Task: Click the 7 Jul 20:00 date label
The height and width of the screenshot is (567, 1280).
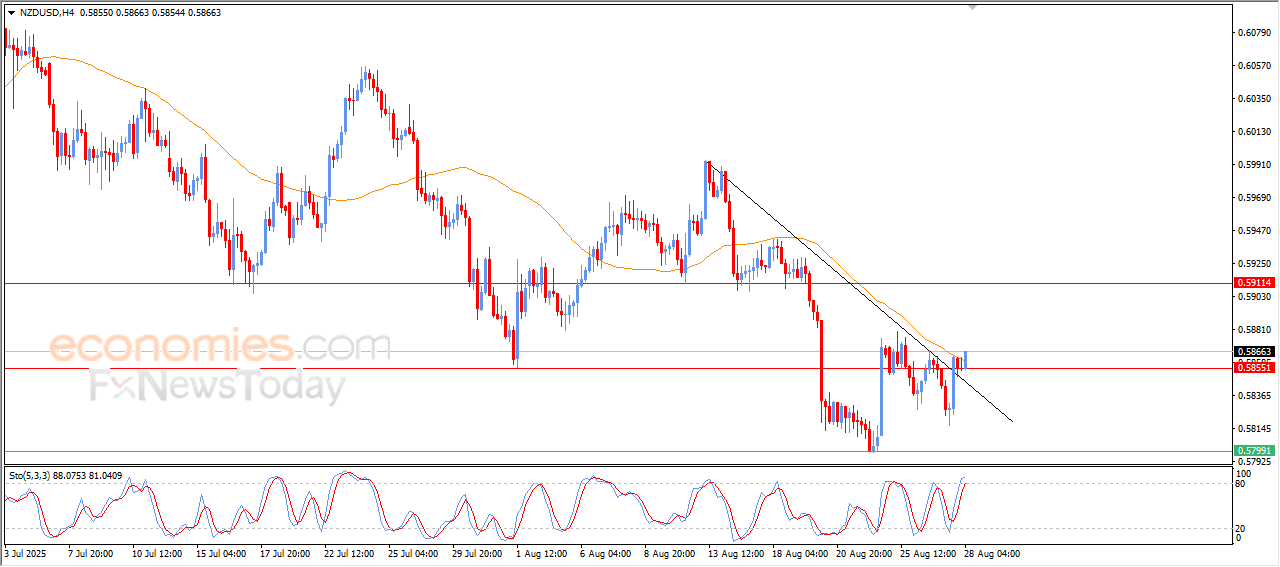Action: click(89, 553)
